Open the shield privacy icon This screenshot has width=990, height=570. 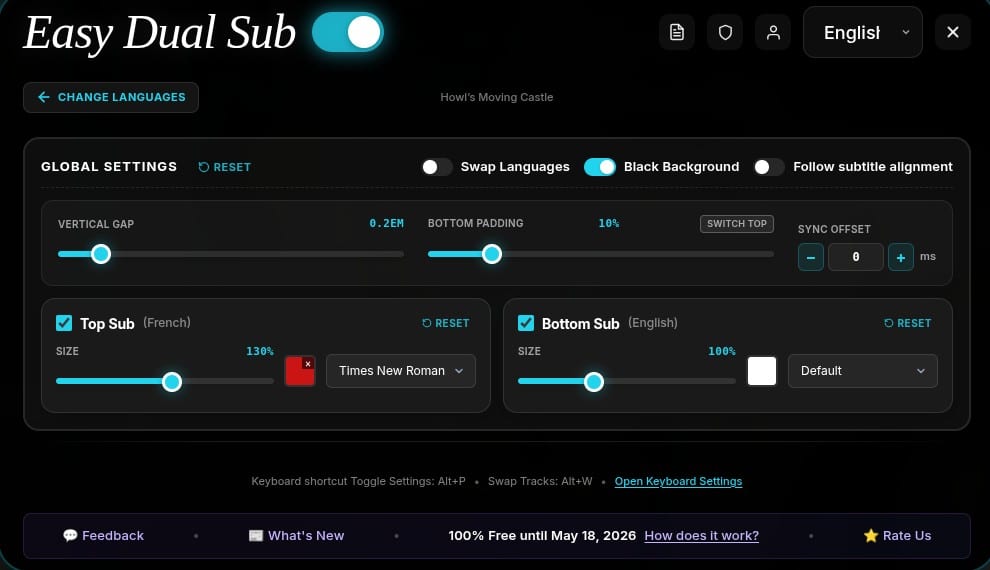(x=725, y=32)
